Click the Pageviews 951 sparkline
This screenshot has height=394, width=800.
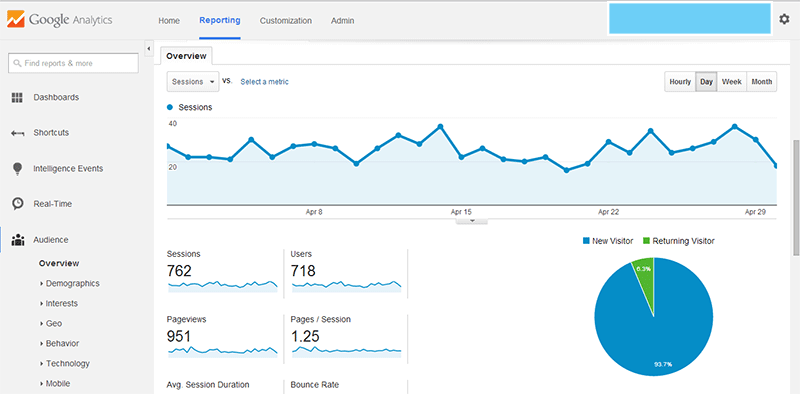click(x=223, y=351)
